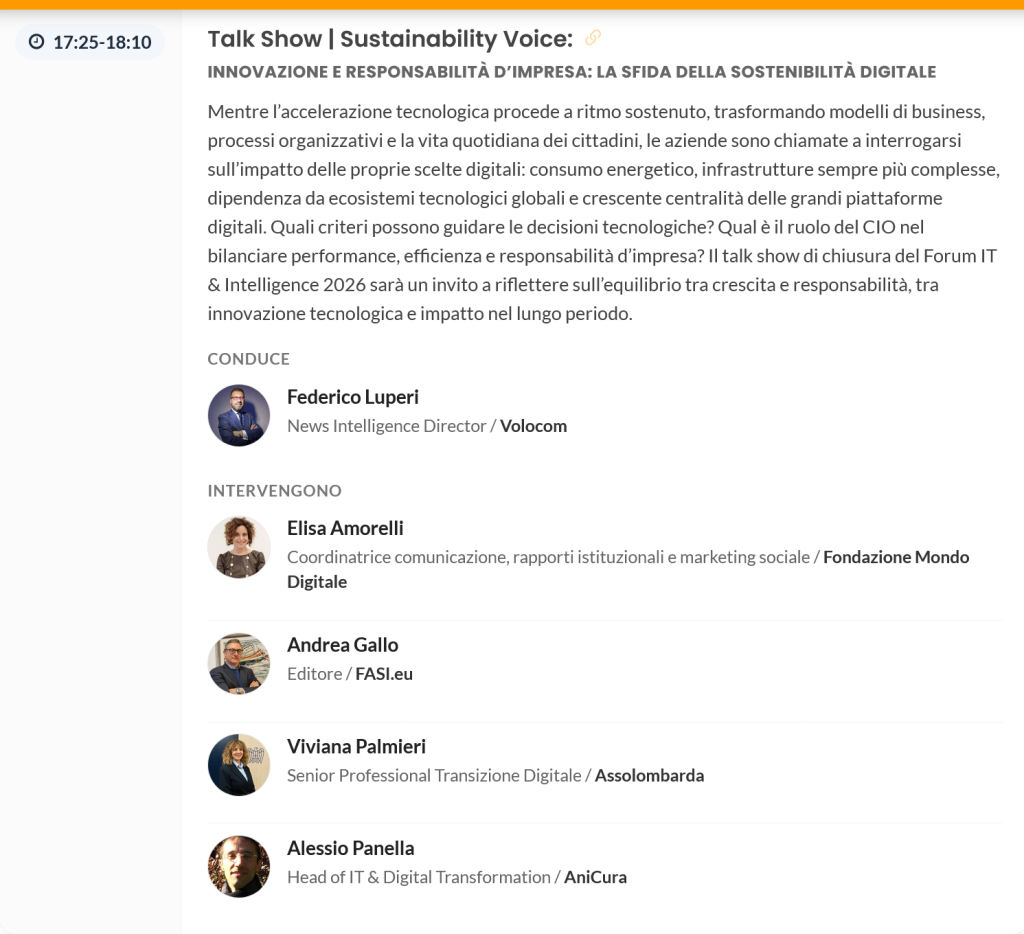1024x934 pixels.
Task: Click the Elisa Amorelli name link
Action: [345, 528]
